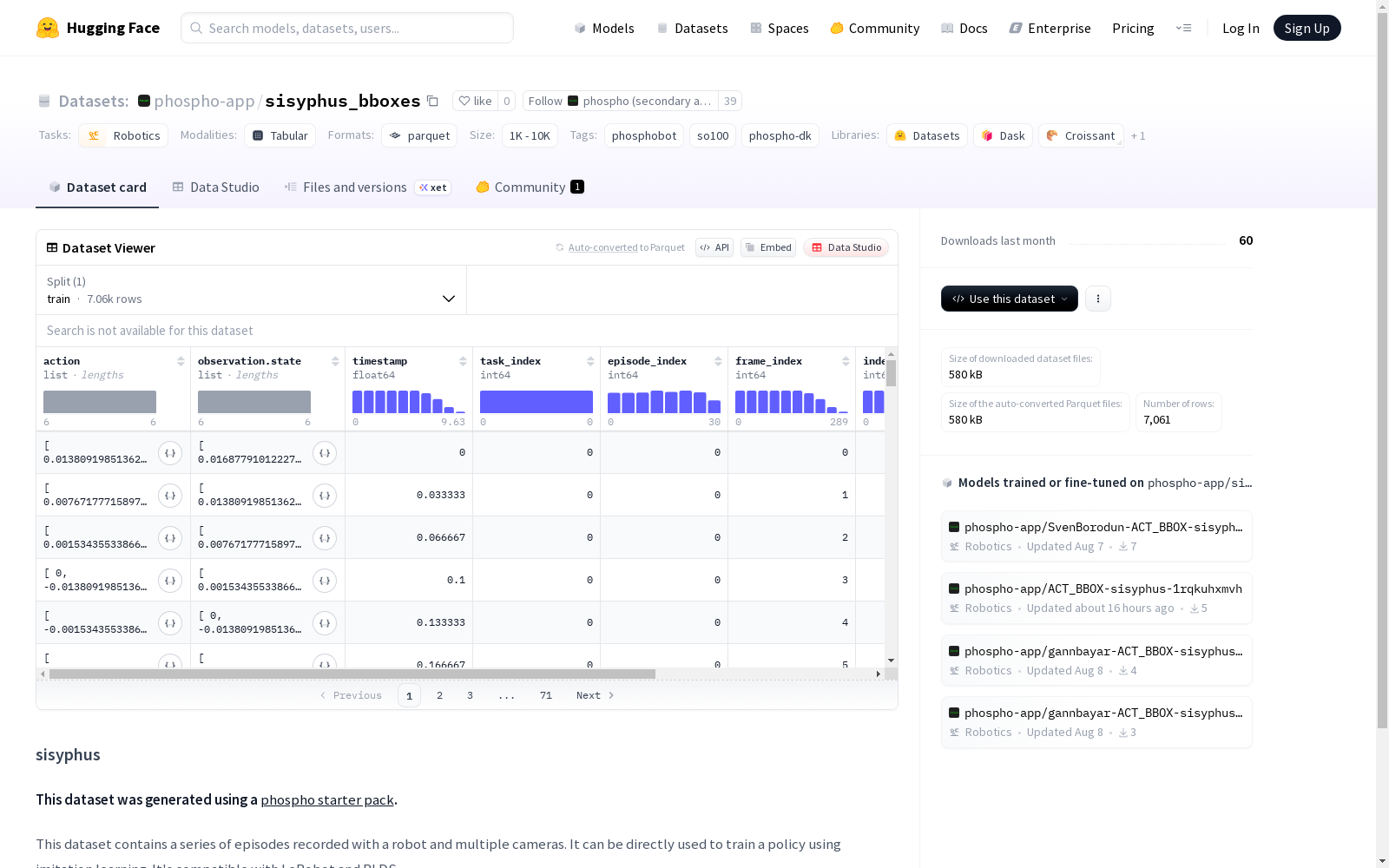Sort by the timestamp column
The height and width of the screenshot is (868, 1389).
(x=463, y=361)
